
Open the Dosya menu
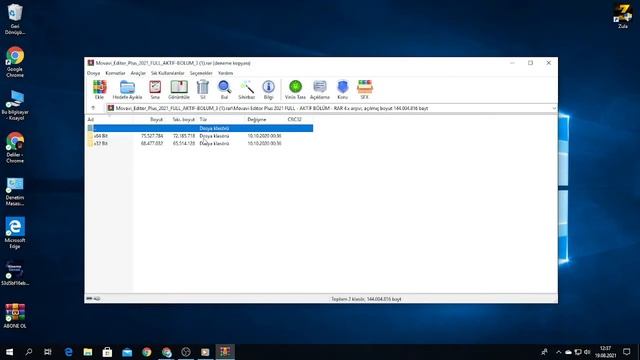tap(93, 73)
